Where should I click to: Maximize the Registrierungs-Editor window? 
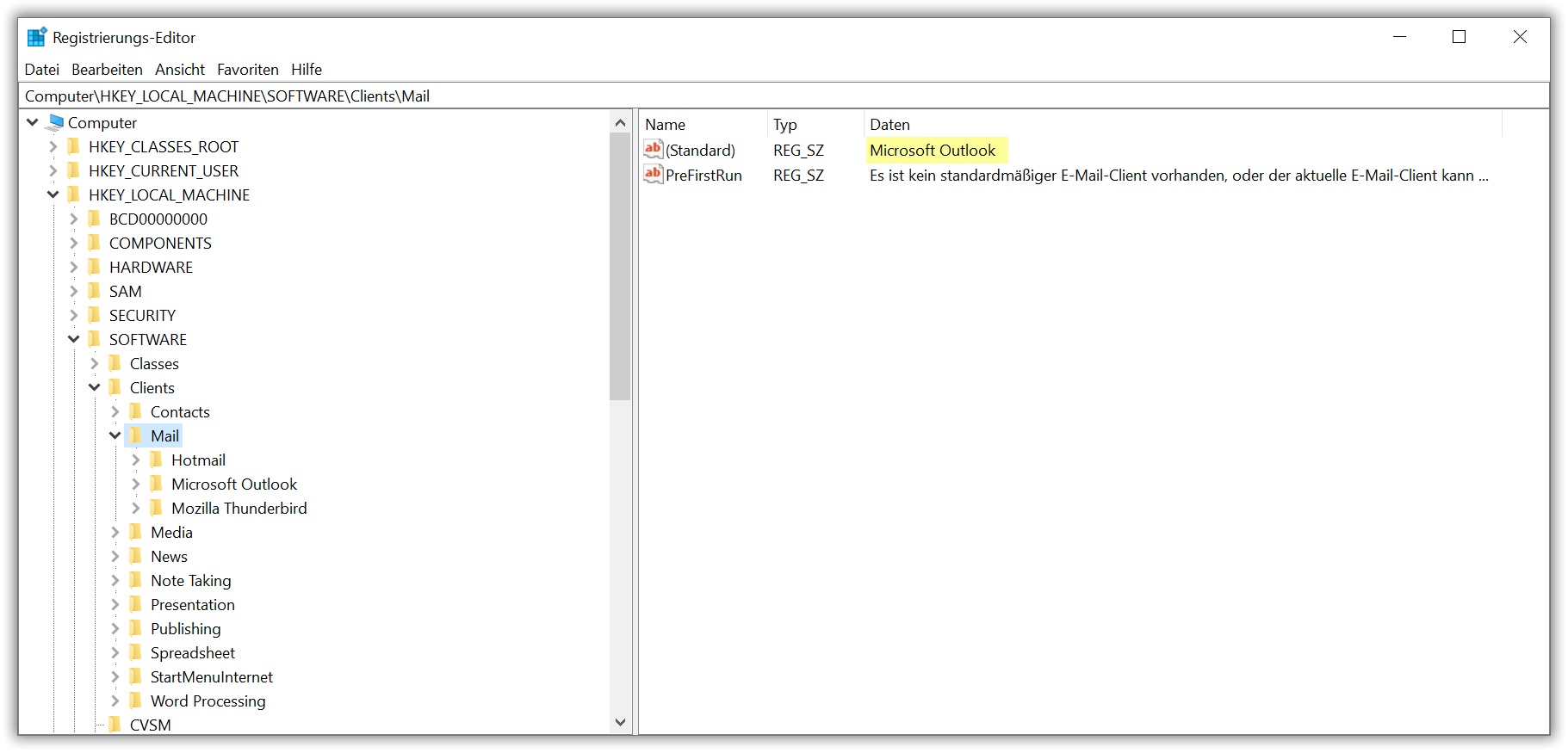pos(1459,37)
